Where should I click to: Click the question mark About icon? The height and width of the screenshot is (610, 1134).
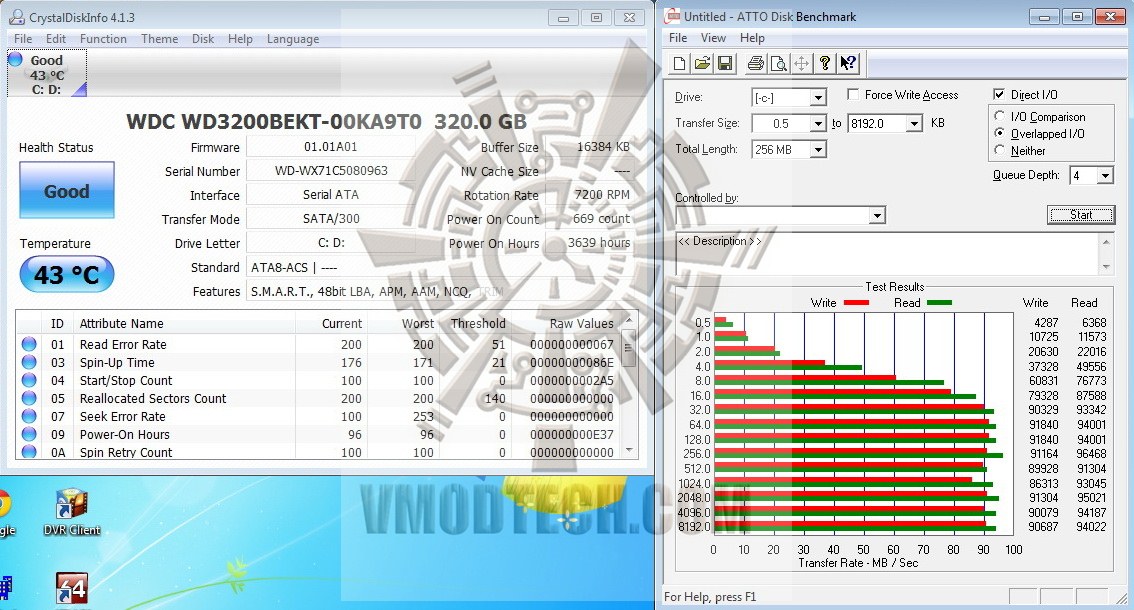click(x=824, y=64)
